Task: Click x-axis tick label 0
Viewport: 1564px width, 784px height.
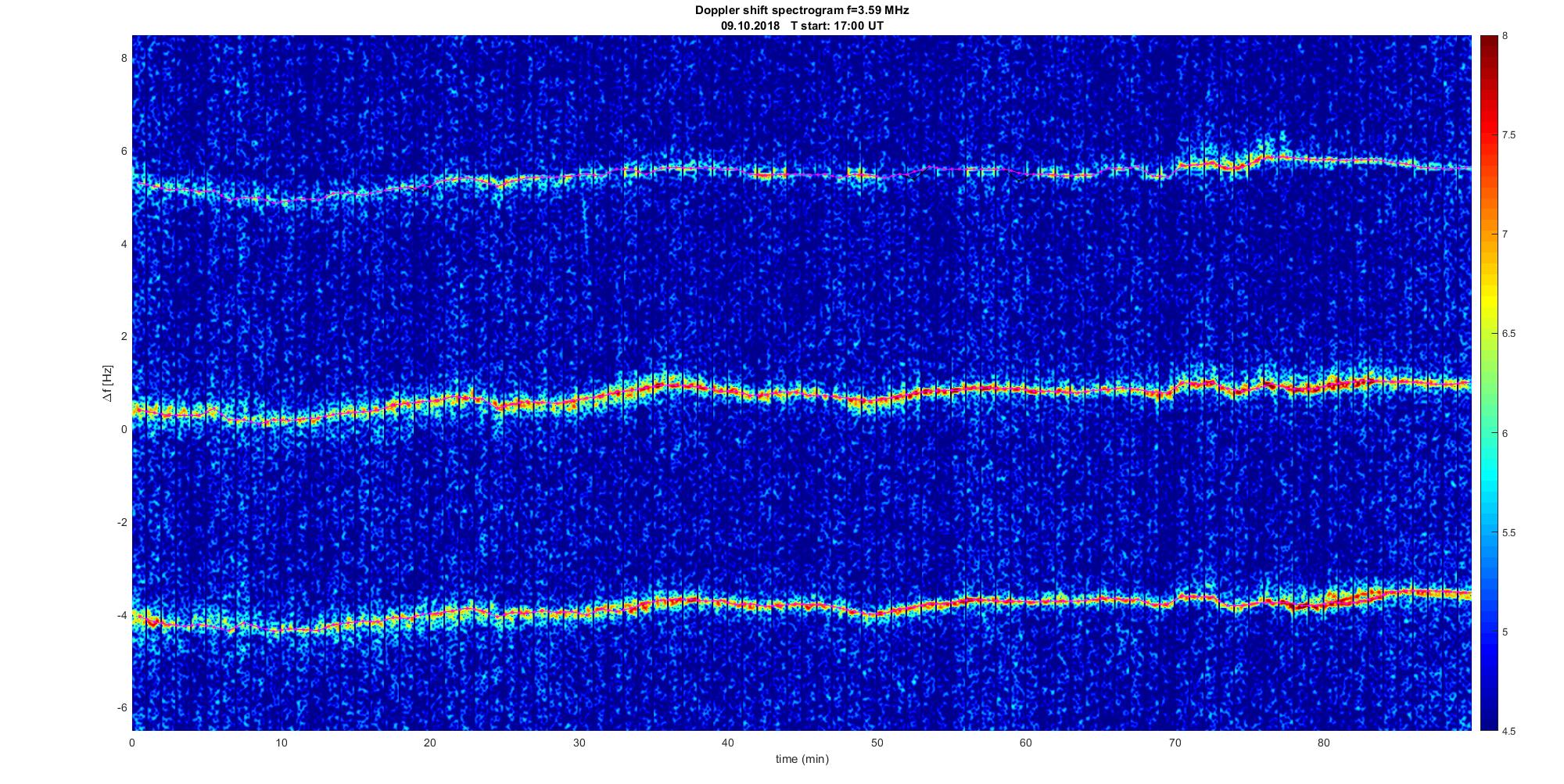Action: (132, 743)
